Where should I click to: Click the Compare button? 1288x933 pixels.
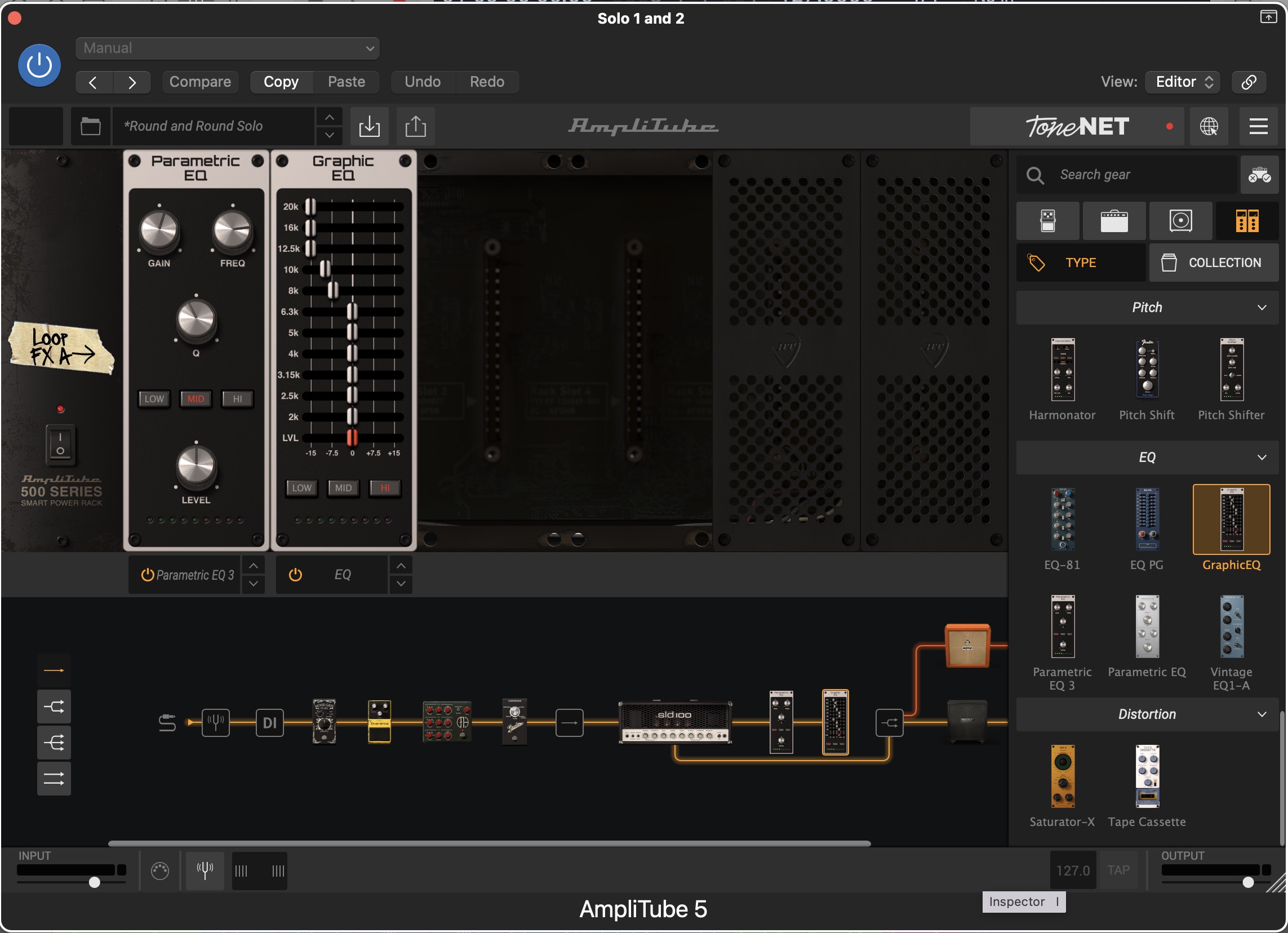(x=200, y=82)
